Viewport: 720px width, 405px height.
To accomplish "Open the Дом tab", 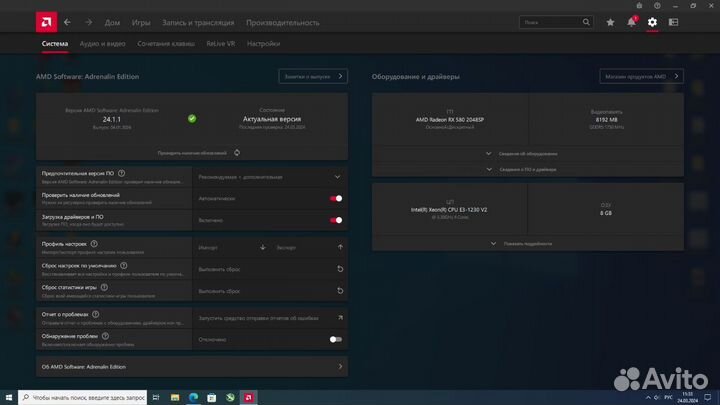I will [x=112, y=22].
